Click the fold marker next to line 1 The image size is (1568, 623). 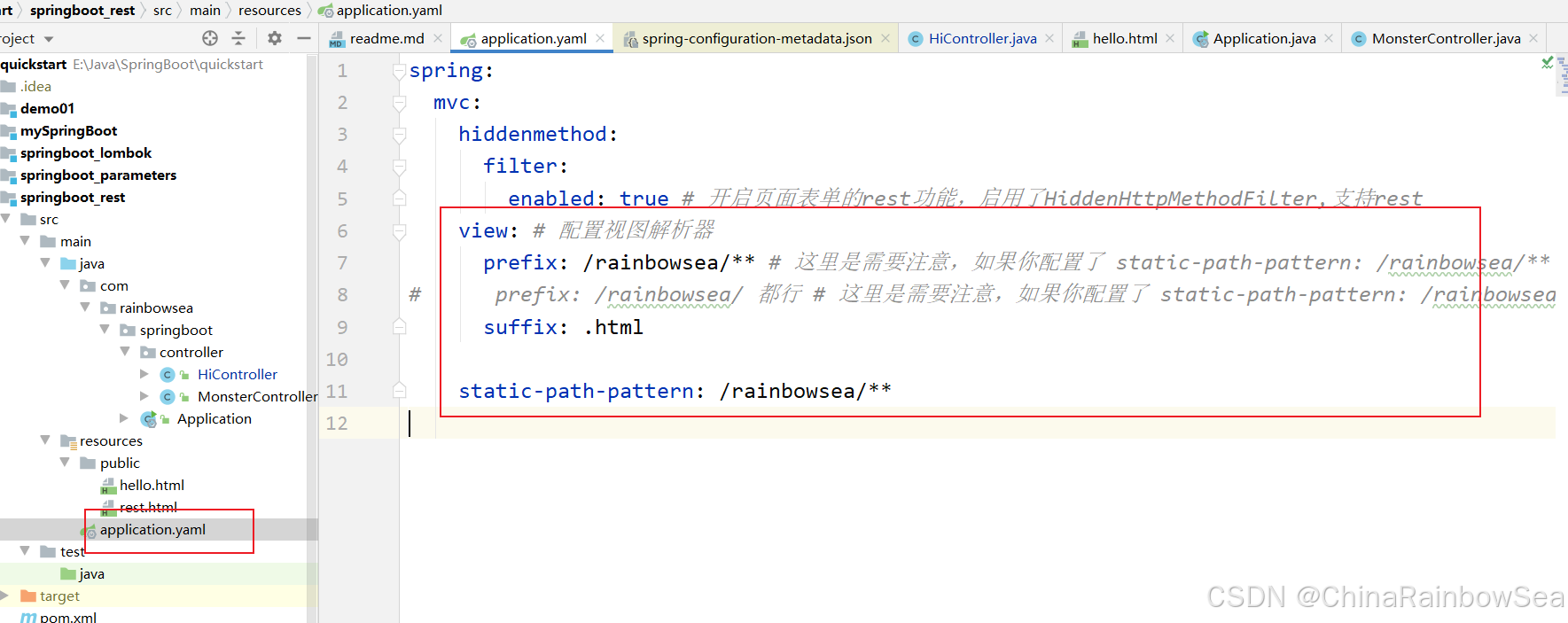tap(400, 71)
